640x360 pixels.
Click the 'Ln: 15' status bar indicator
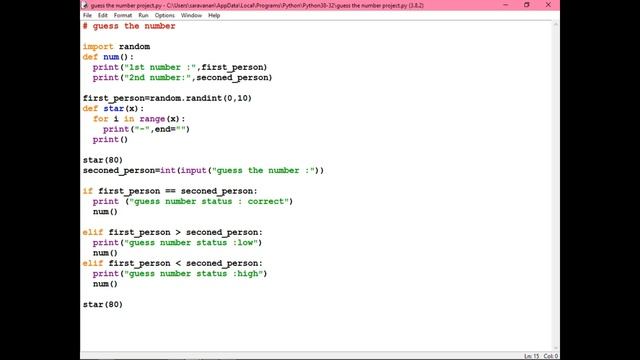[x=531, y=356]
